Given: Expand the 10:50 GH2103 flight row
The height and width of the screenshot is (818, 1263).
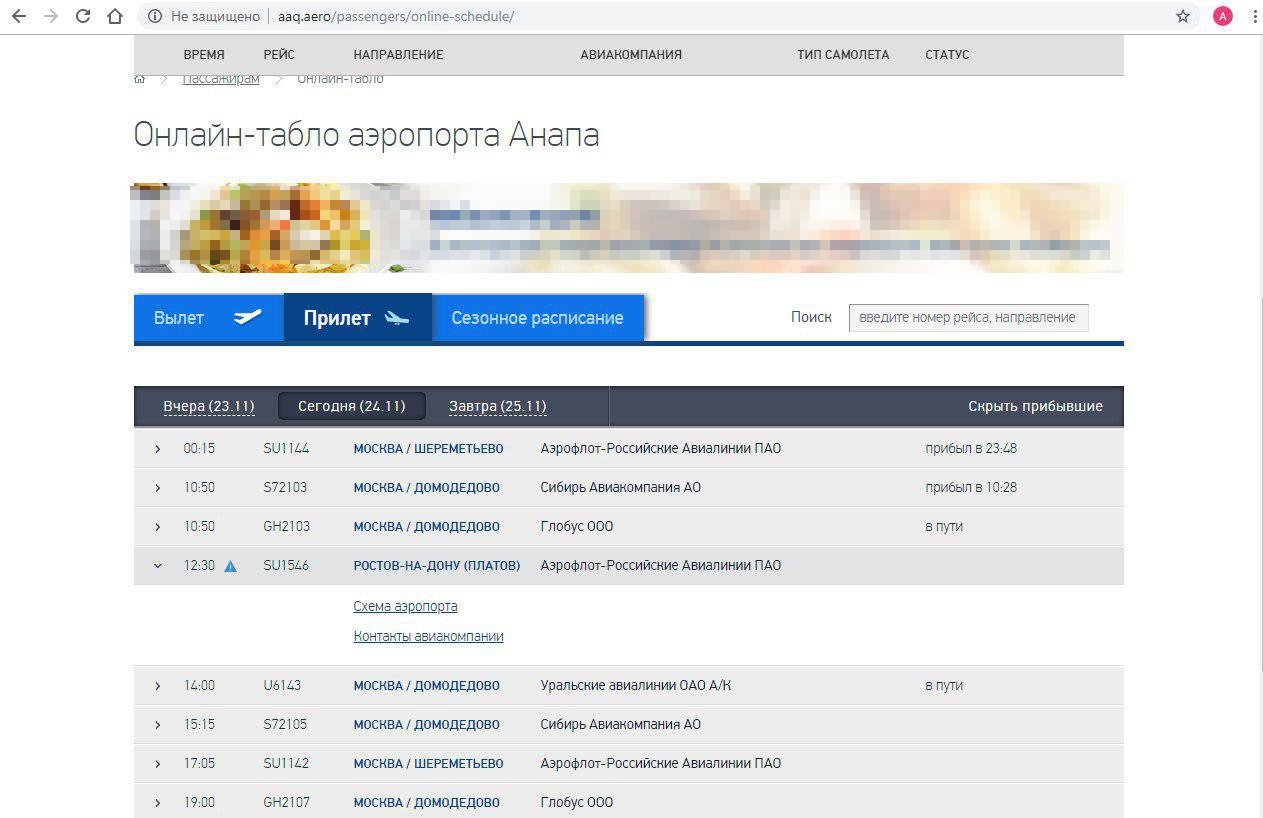Looking at the screenshot, I should tap(157, 527).
